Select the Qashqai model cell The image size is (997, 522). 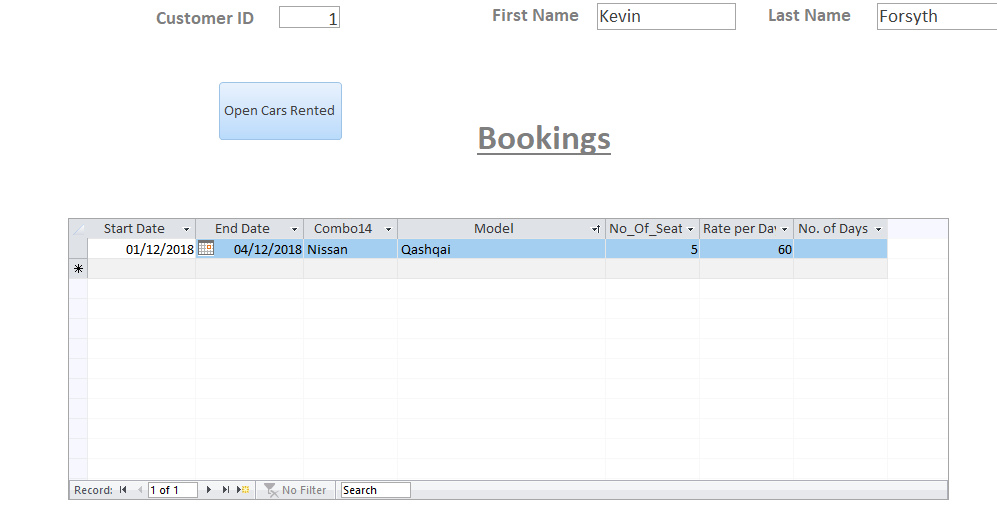(502, 249)
